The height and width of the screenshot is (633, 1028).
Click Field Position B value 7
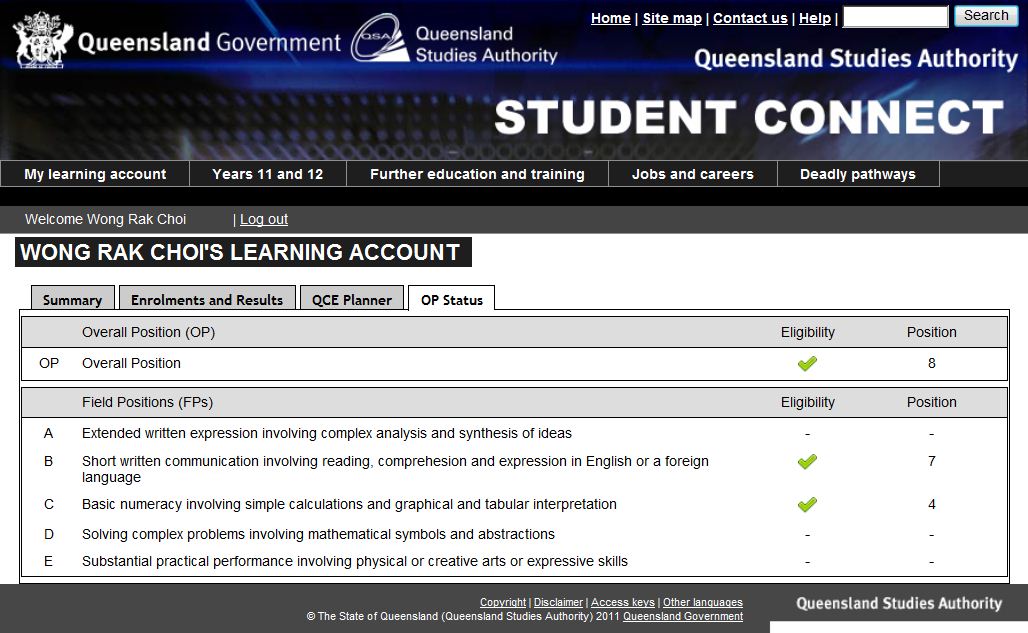pyautogui.click(x=932, y=461)
